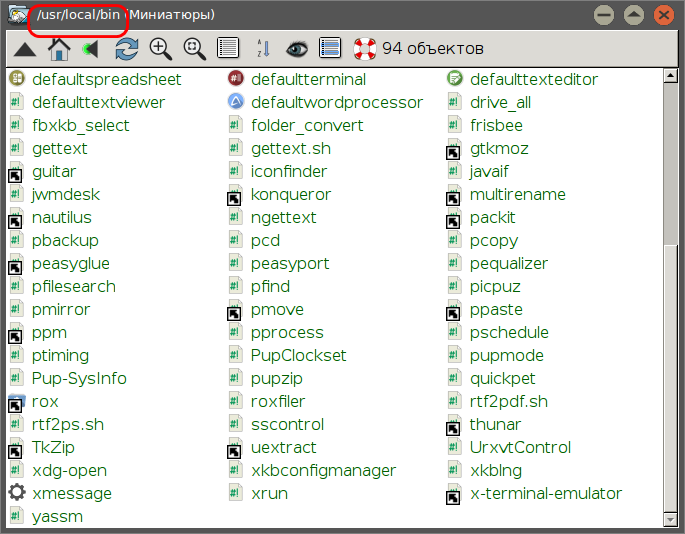Zoom in on the file icons
Screen dimensions: 685x534
tap(160, 49)
